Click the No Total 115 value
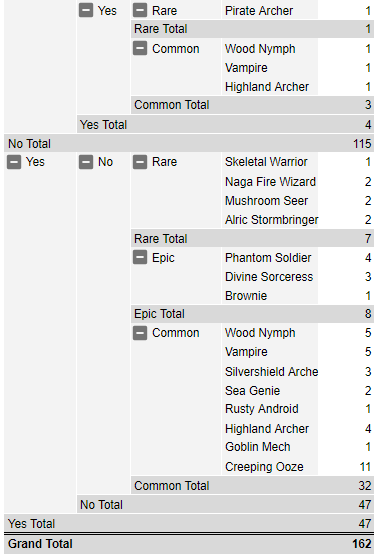 [362, 144]
